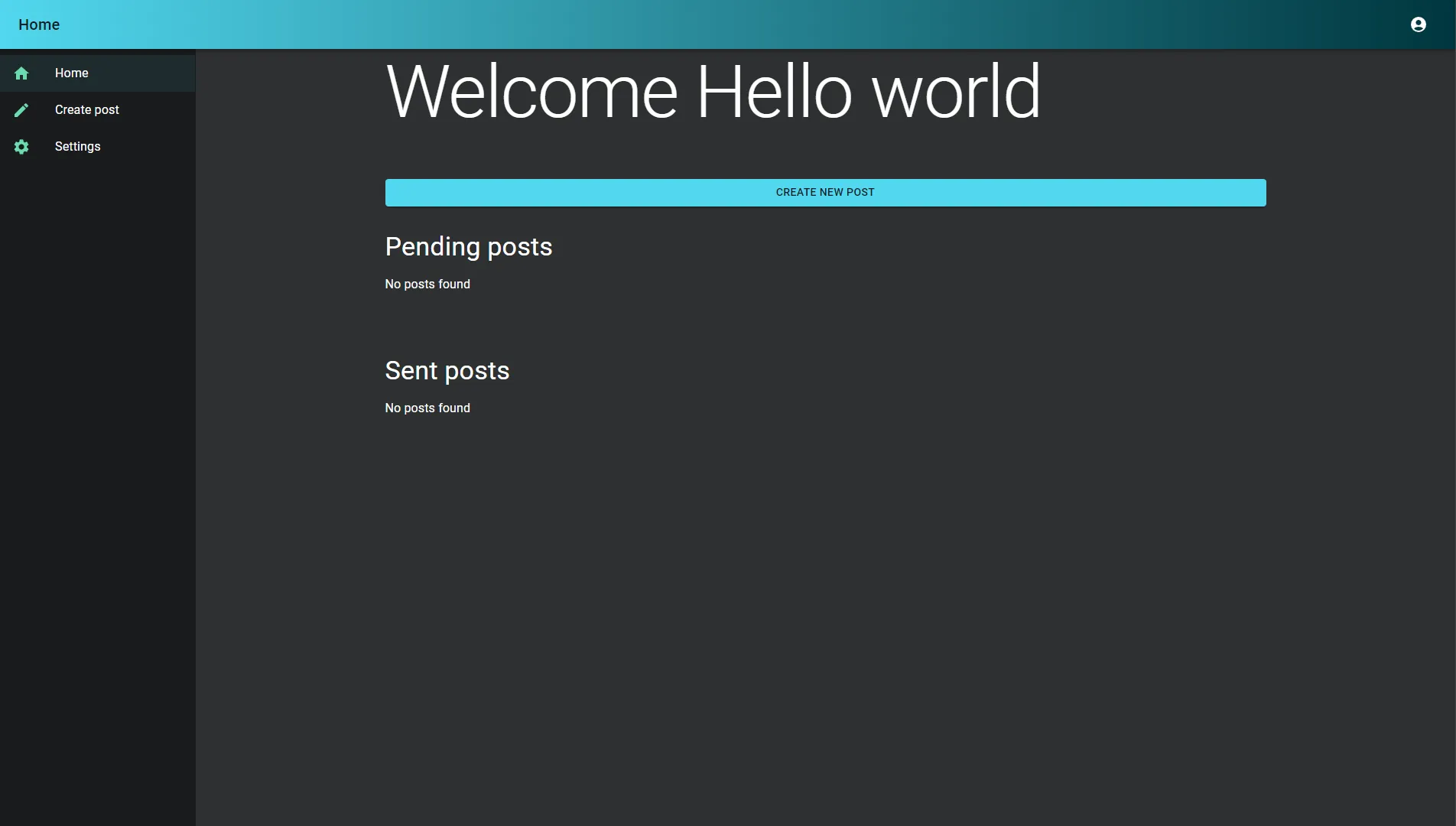1456x826 pixels.
Task: Open the user account profile icon
Action: (x=1418, y=24)
